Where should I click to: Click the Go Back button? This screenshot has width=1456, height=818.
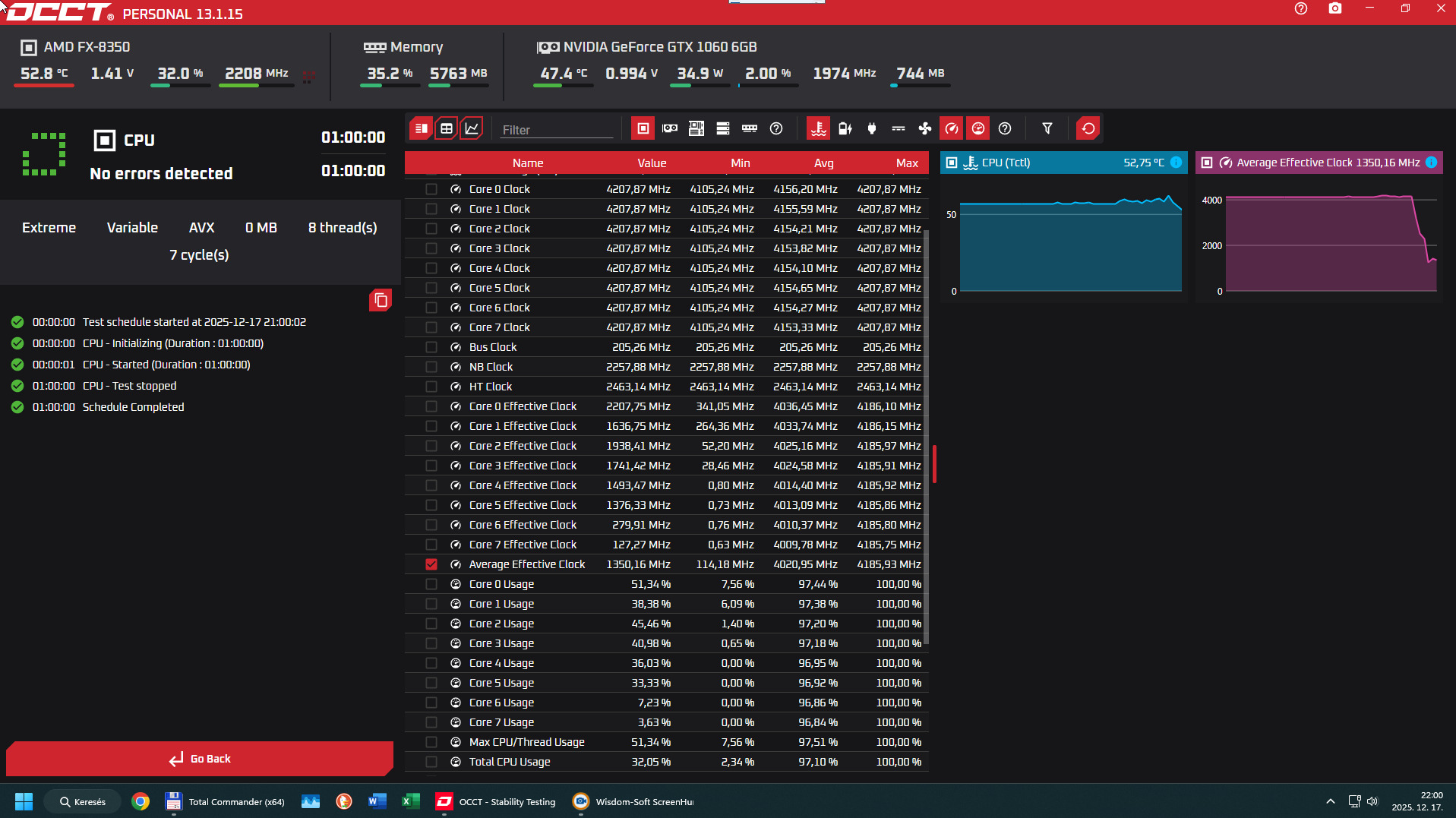[200, 759]
